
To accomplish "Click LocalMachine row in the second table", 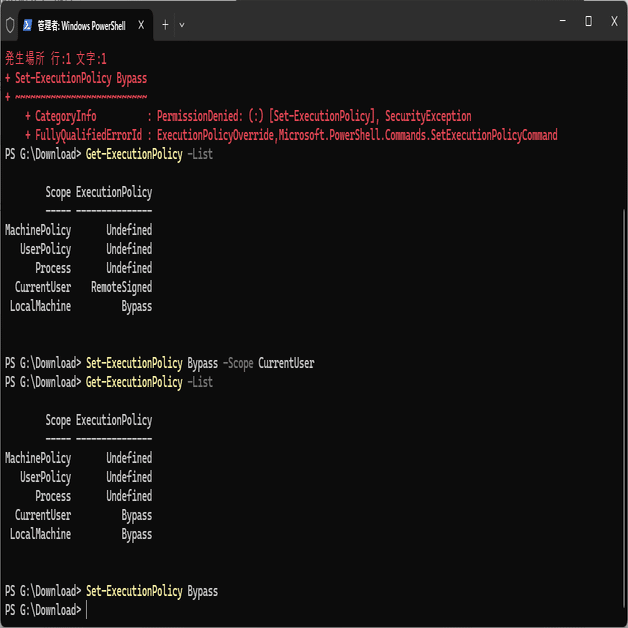I will click(41, 534).
